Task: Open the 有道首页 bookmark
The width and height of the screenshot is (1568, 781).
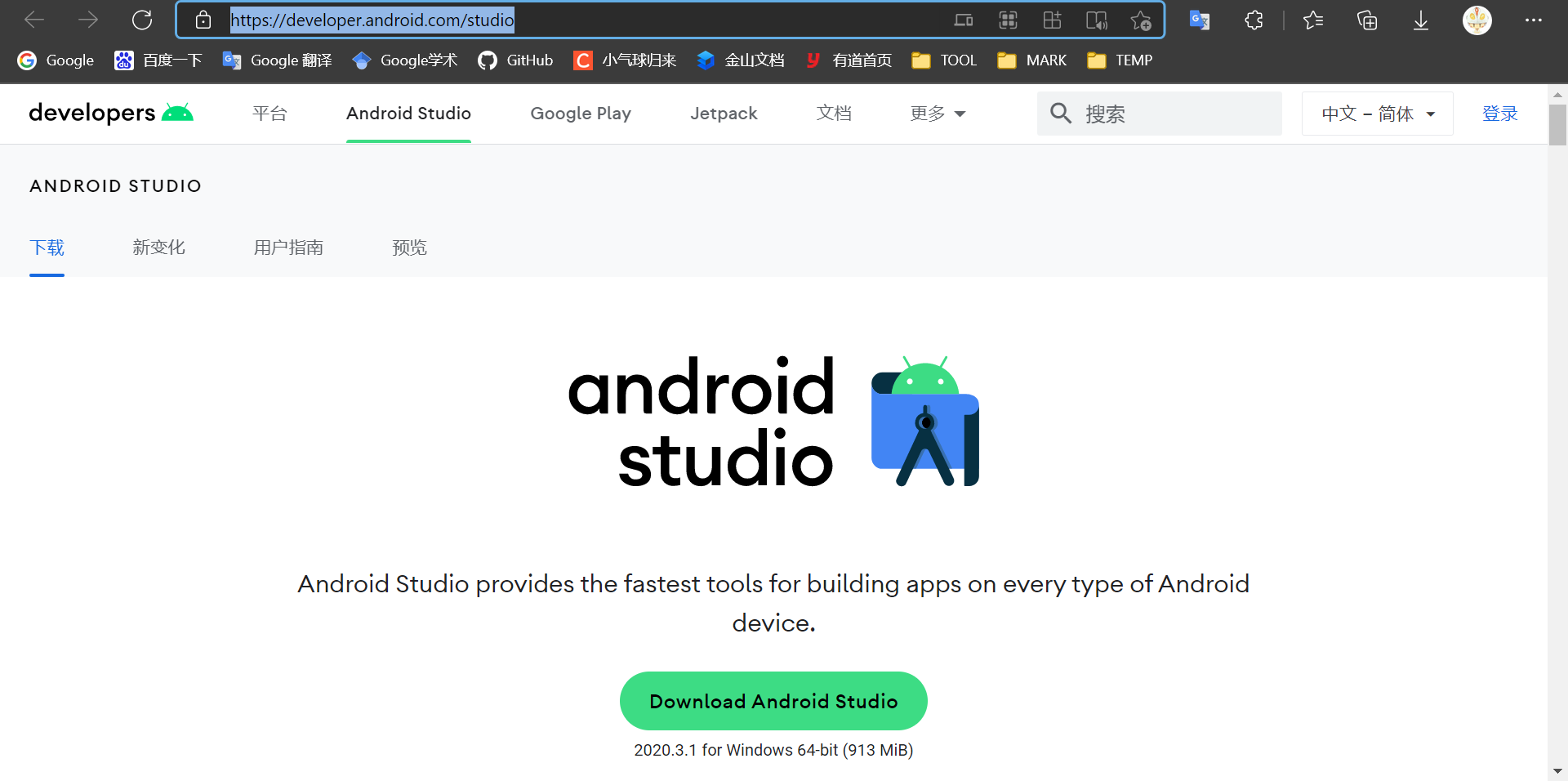Action: 848,60
